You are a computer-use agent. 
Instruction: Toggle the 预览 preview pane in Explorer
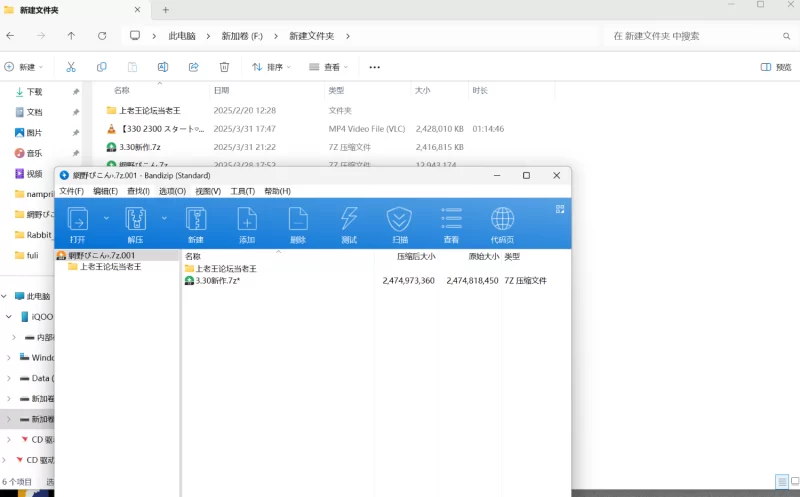776,67
